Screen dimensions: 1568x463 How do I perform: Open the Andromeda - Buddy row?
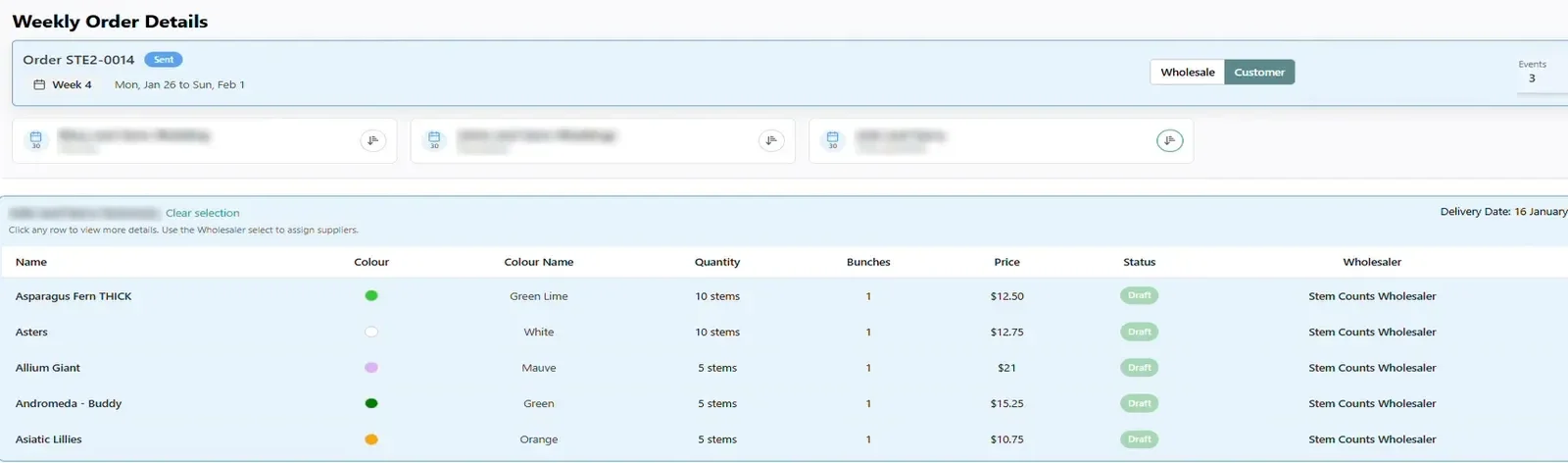coord(784,404)
